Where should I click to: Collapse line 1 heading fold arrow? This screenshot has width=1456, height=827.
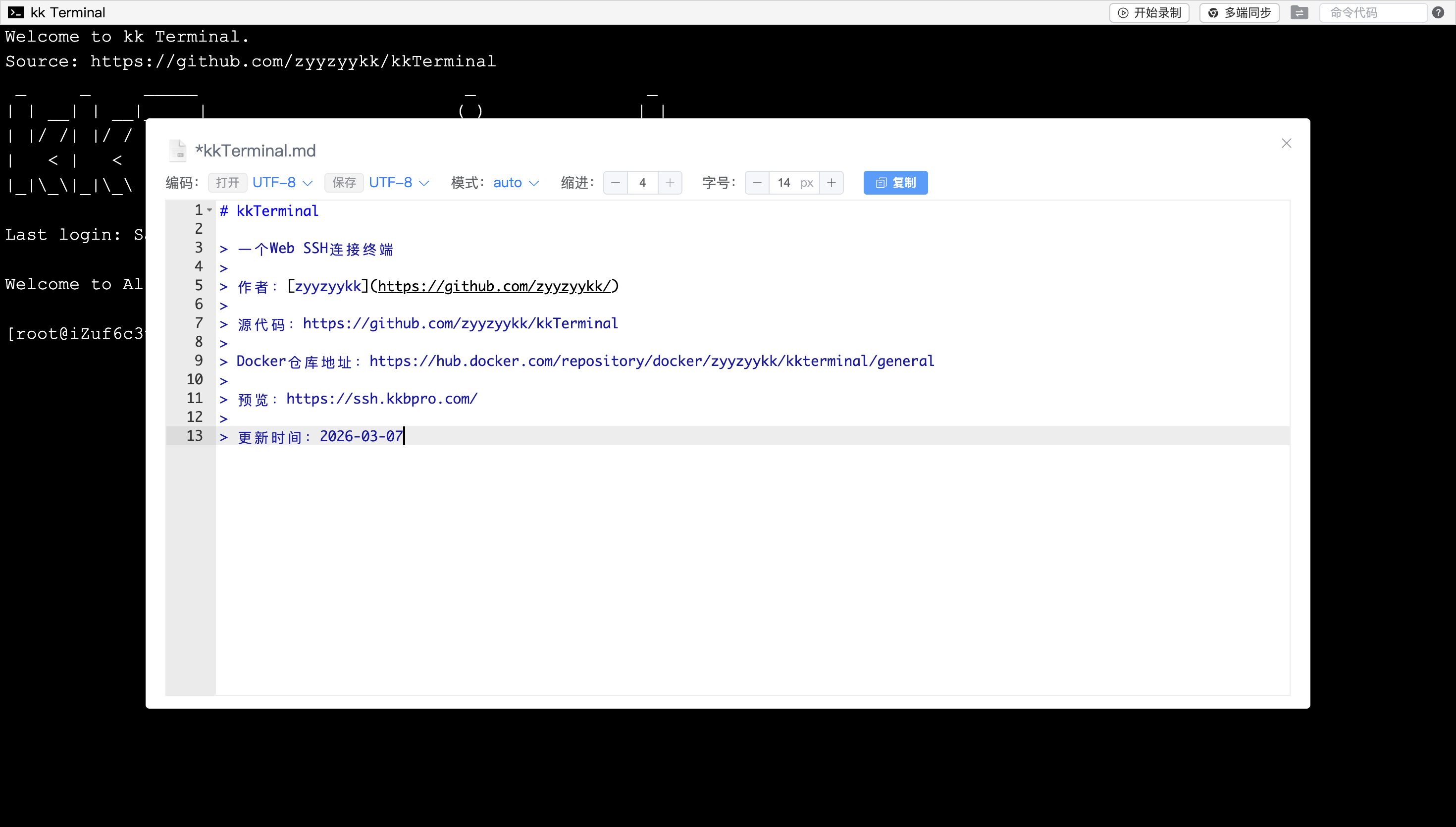209,210
